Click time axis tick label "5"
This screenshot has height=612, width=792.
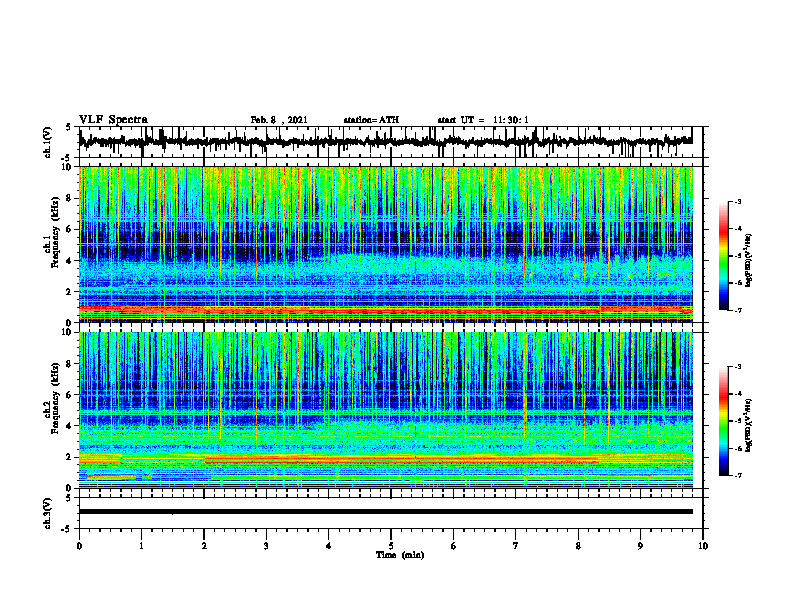coord(391,546)
